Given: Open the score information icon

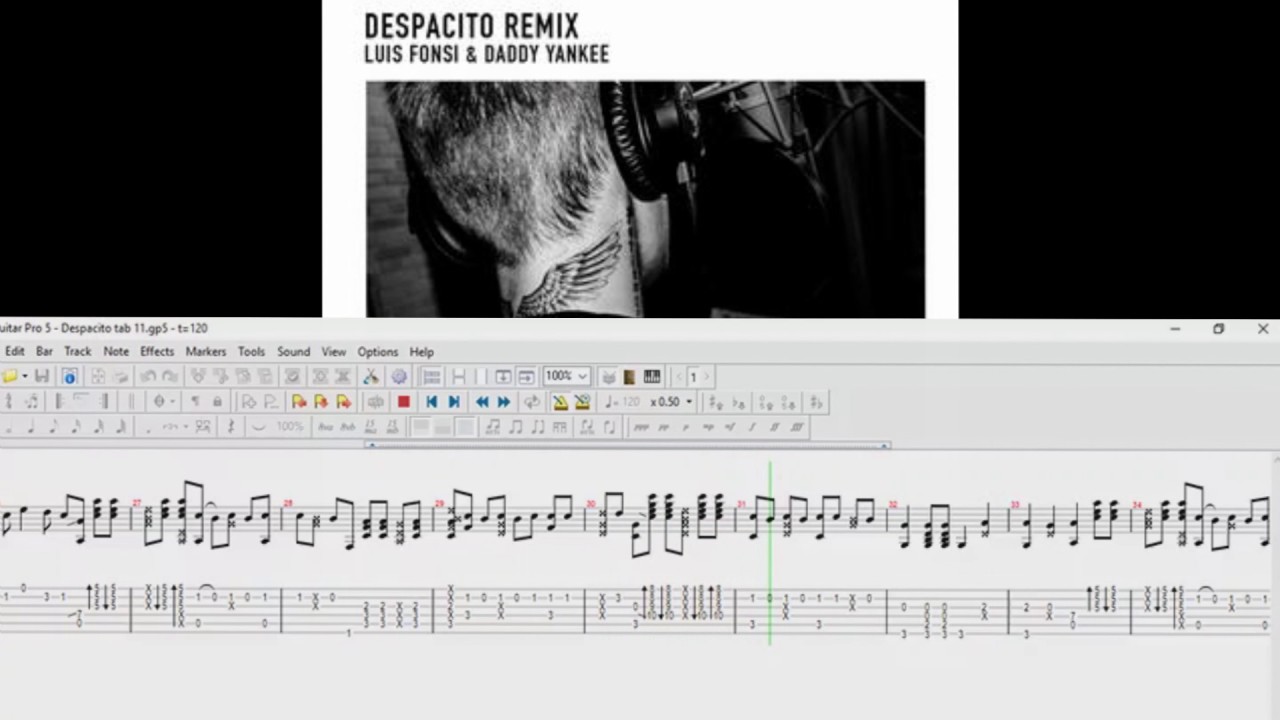Looking at the screenshot, I should [x=70, y=376].
